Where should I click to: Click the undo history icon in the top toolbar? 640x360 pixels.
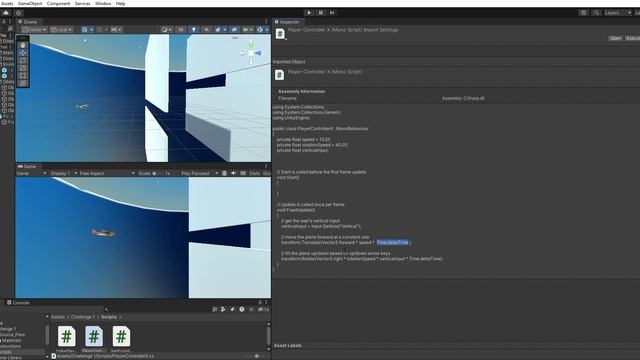point(584,13)
